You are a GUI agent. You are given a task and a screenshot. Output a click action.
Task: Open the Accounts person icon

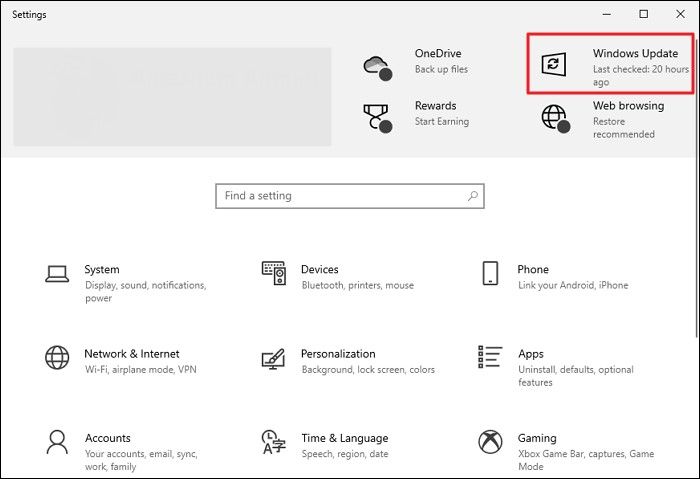point(57,441)
